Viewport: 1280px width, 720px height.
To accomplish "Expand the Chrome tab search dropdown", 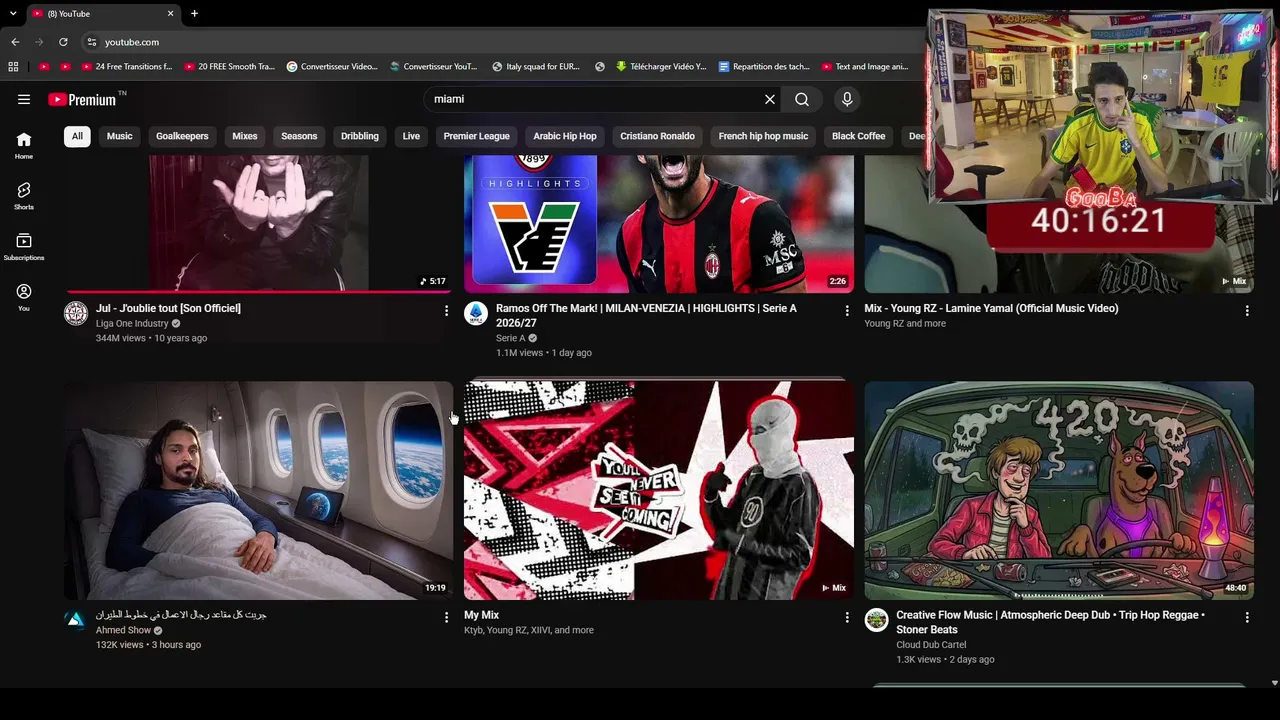I will [x=13, y=13].
